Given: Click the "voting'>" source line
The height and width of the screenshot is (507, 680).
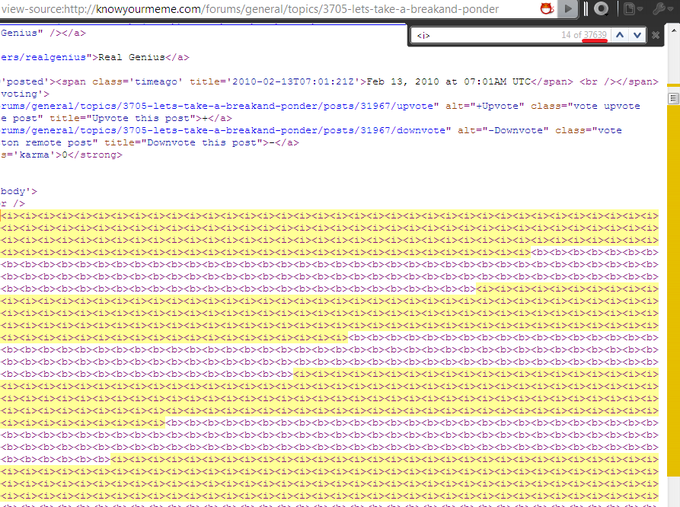Looking at the screenshot, I should click(x=25, y=94).
